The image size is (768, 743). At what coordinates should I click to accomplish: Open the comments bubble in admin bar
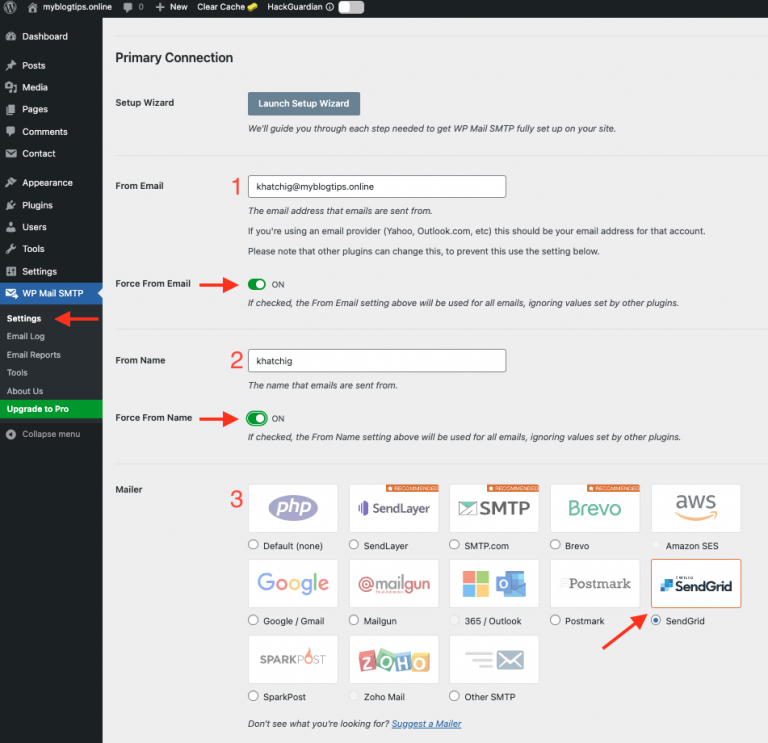128,7
